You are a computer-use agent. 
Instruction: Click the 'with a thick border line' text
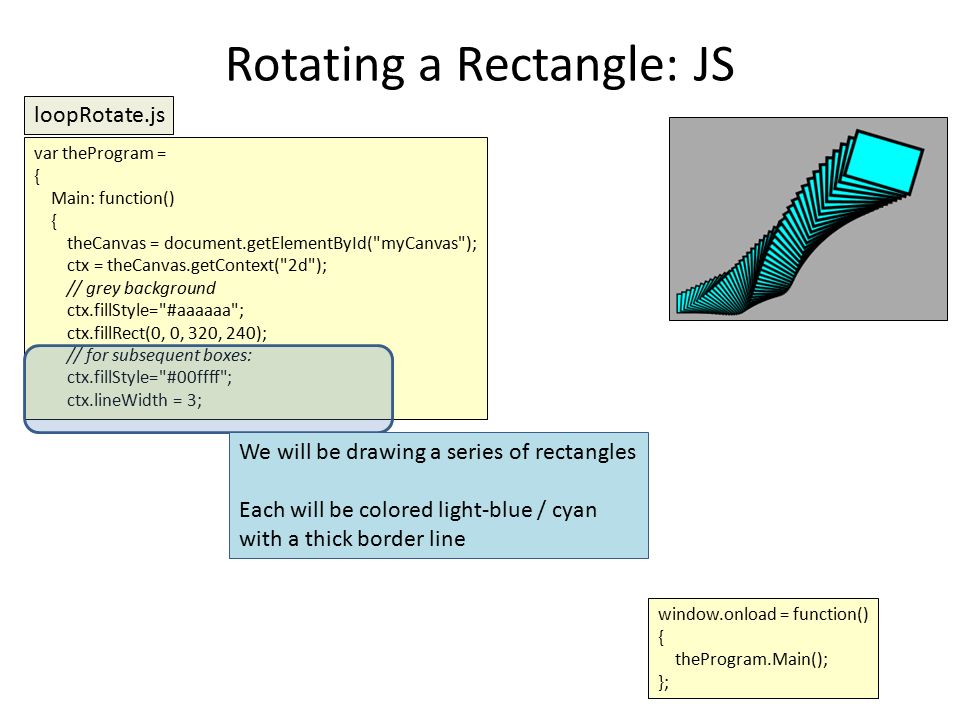pyautogui.click(x=352, y=539)
